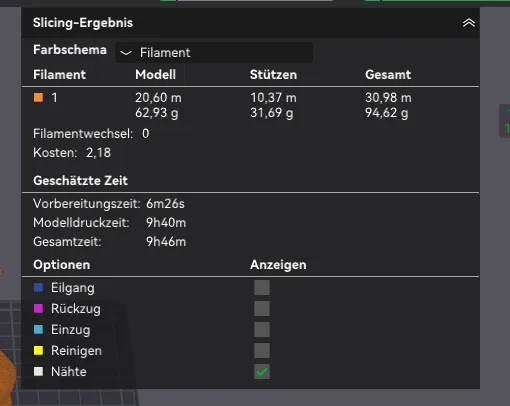Click the dropdown arrow beside Filament
Screen dimensions: 510x406
click(126, 53)
